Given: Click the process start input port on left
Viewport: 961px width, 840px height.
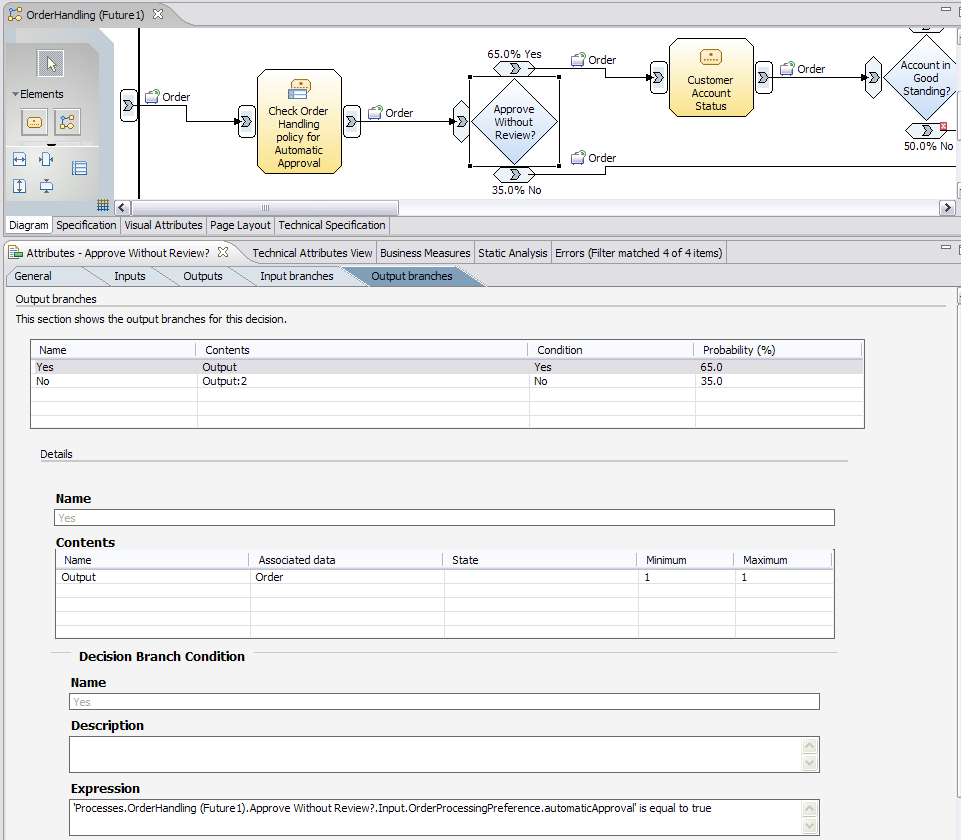Looking at the screenshot, I should [x=129, y=105].
